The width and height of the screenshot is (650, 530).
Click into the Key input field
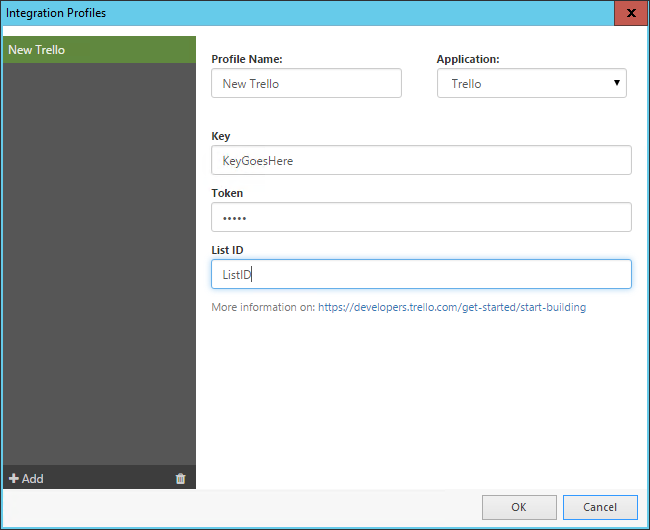[x=421, y=160]
